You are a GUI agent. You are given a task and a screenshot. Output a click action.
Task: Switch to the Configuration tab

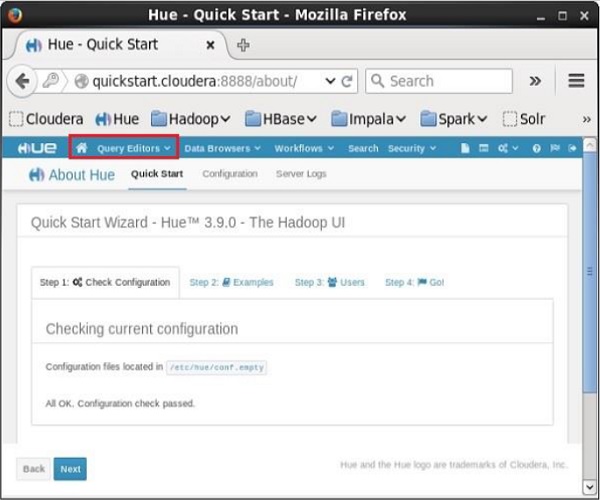tap(230, 174)
